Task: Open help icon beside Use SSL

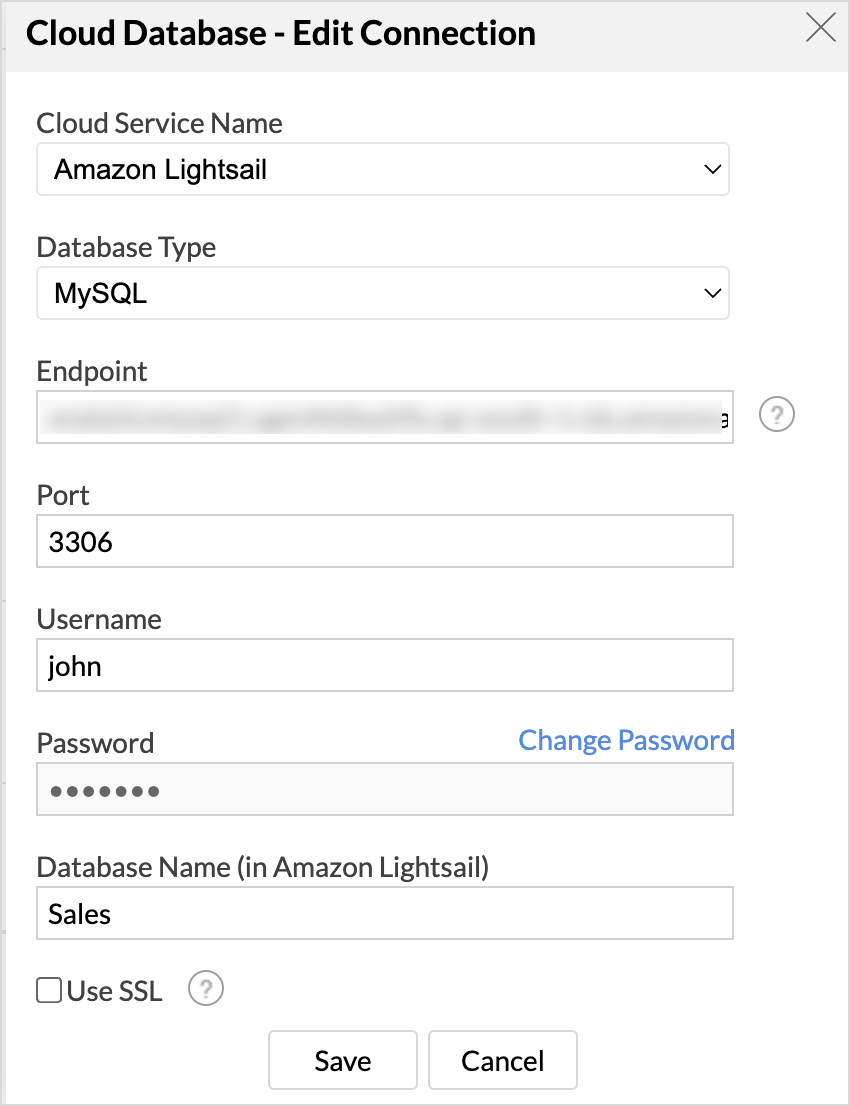Action: (206, 990)
